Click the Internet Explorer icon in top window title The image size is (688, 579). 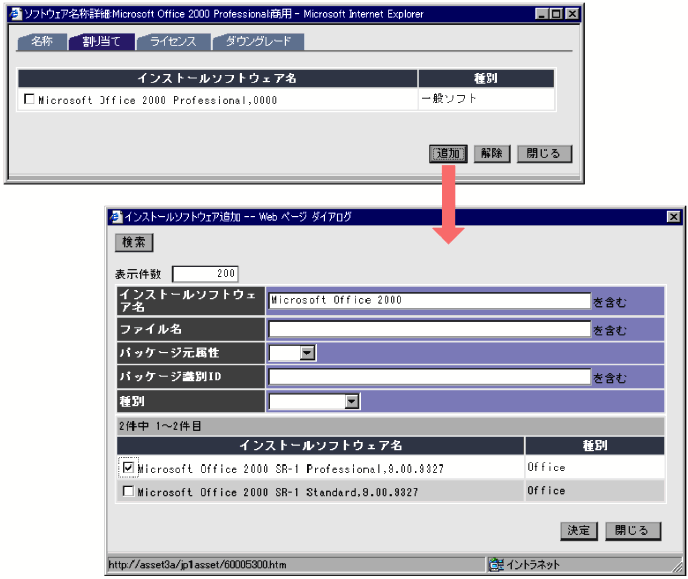click(x=16, y=14)
